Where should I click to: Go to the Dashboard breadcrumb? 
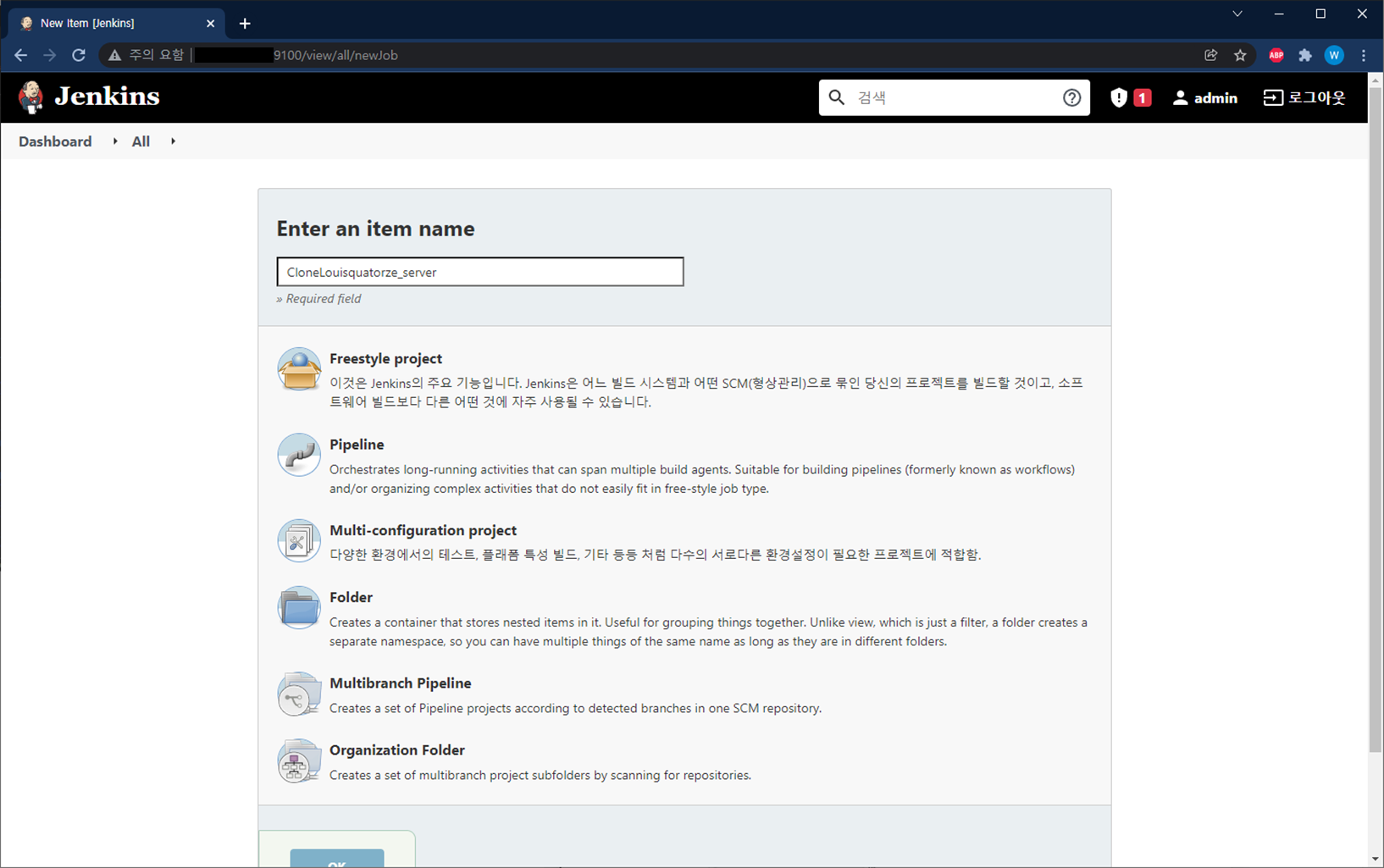[x=55, y=141]
